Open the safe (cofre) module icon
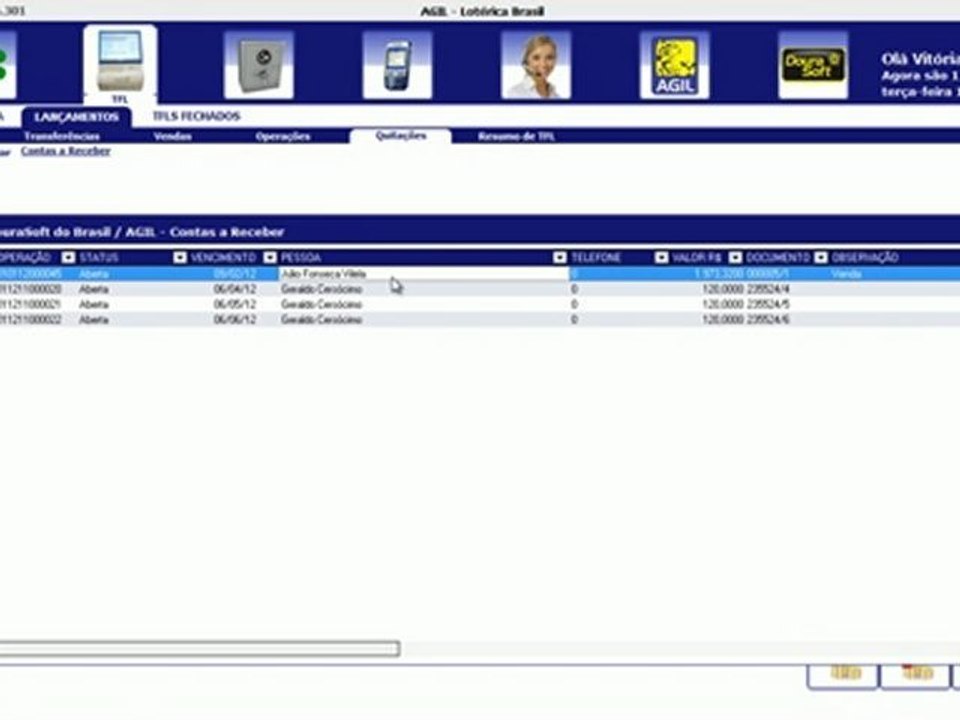Image resolution: width=960 pixels, height=720 pixels. point(259,66)
